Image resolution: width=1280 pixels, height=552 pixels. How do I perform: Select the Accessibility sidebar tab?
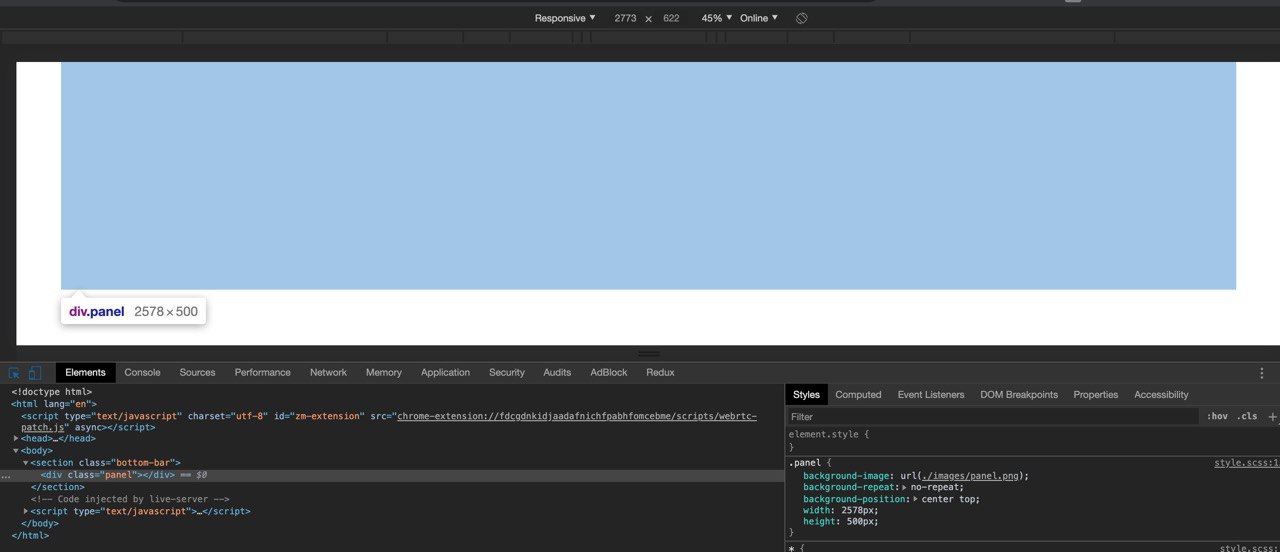point(1161,394)
